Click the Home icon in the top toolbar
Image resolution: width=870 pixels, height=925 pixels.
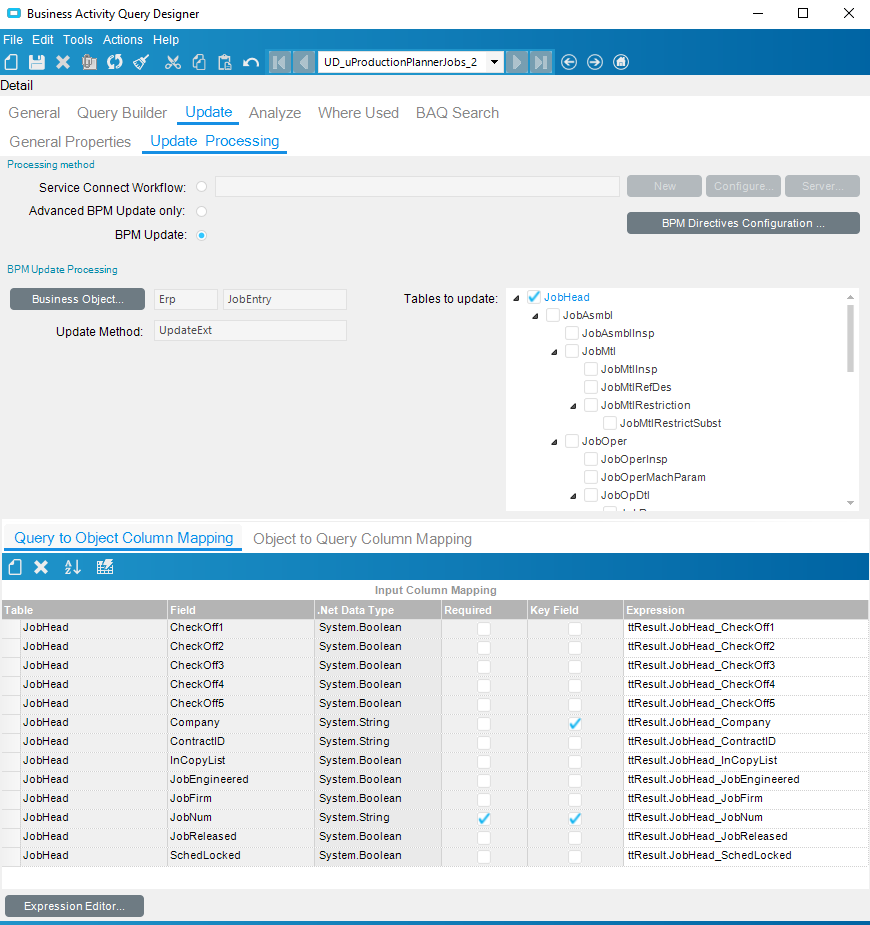pyautogui.click(x=621, y=62)
